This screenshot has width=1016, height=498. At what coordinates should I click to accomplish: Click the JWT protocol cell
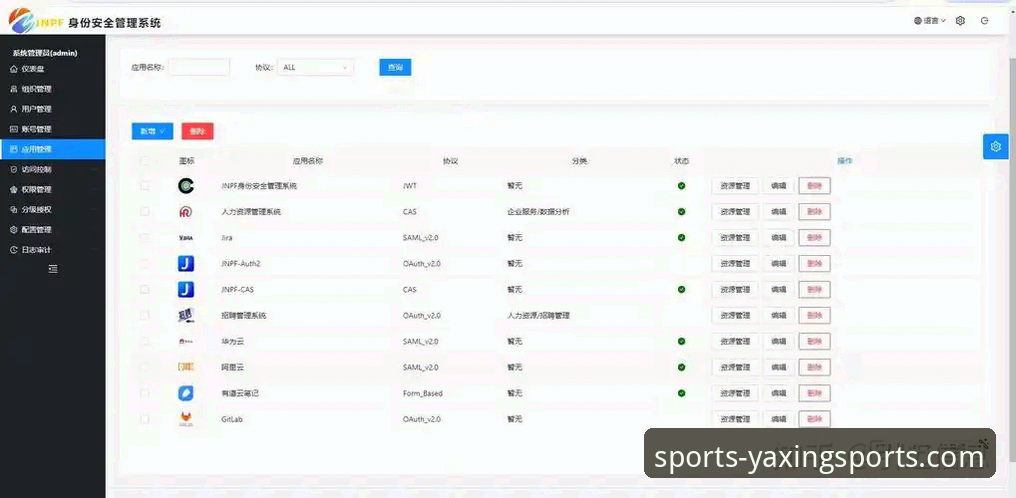[x=410, y=186]
